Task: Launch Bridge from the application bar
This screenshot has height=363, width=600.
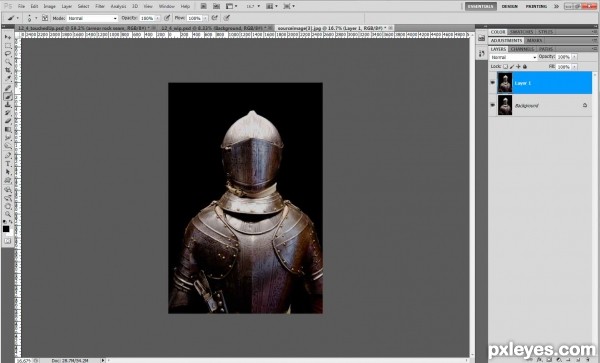Action: 204,6
